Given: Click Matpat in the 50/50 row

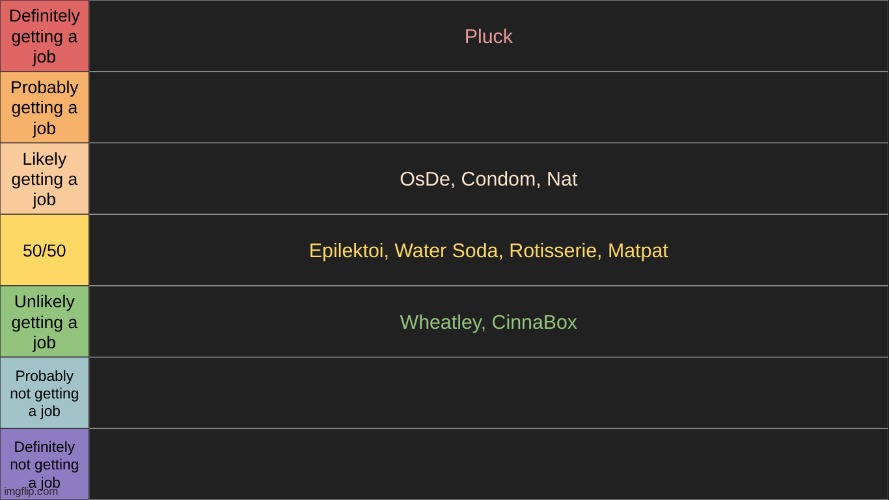Looking at the screenshot, I should point(638,251).
